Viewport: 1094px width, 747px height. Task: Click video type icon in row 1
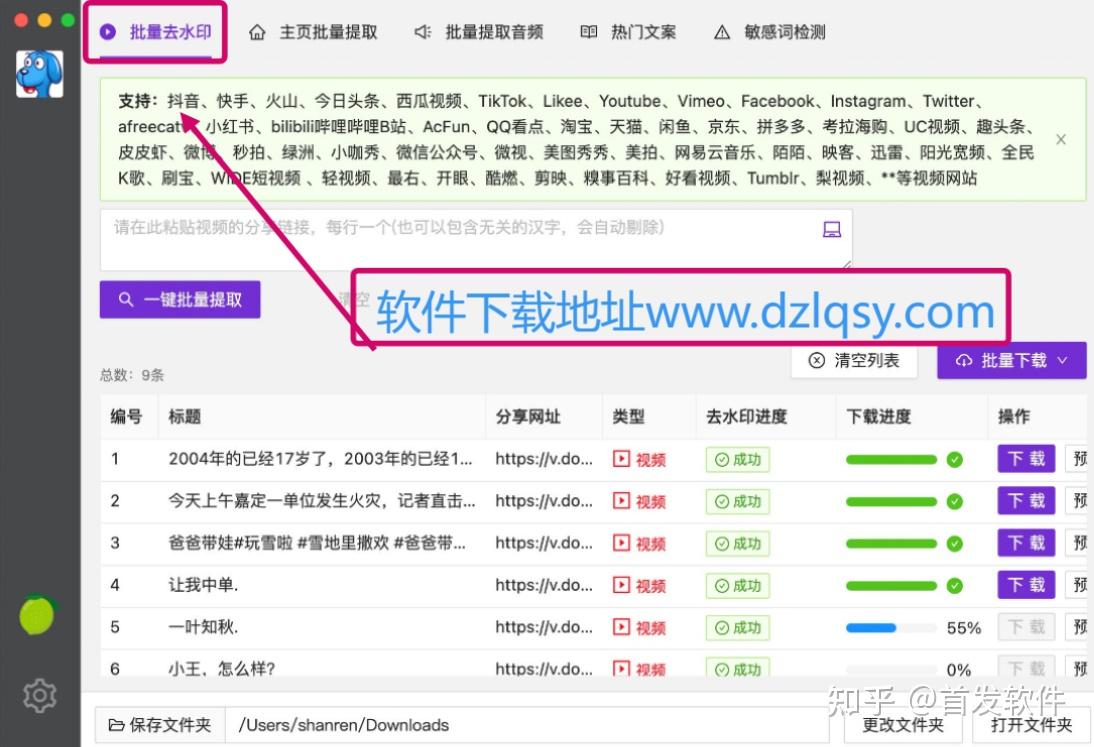coord(621,459)
